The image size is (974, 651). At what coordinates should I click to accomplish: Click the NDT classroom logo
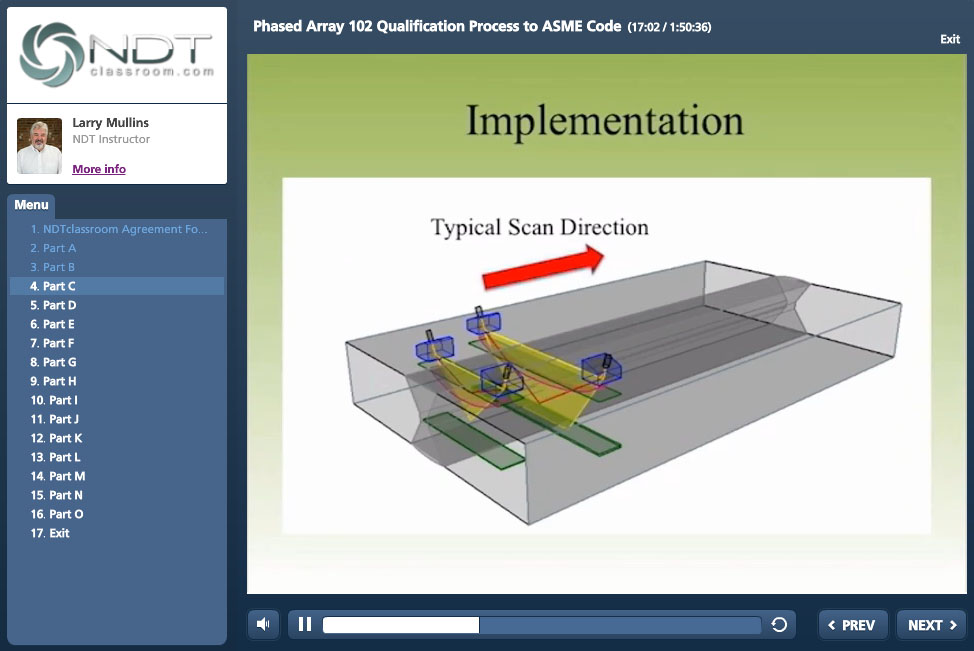pyautogui.click(x=117, y=54)
